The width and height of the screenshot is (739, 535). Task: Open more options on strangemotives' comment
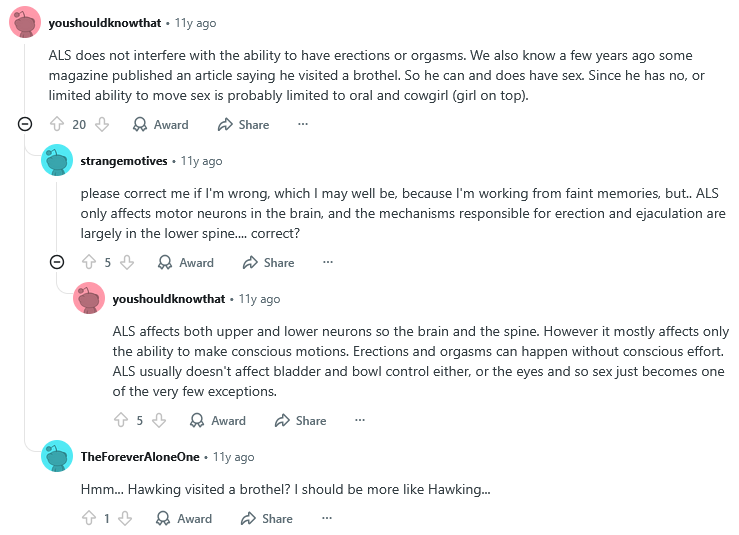(x=327, y=263)
